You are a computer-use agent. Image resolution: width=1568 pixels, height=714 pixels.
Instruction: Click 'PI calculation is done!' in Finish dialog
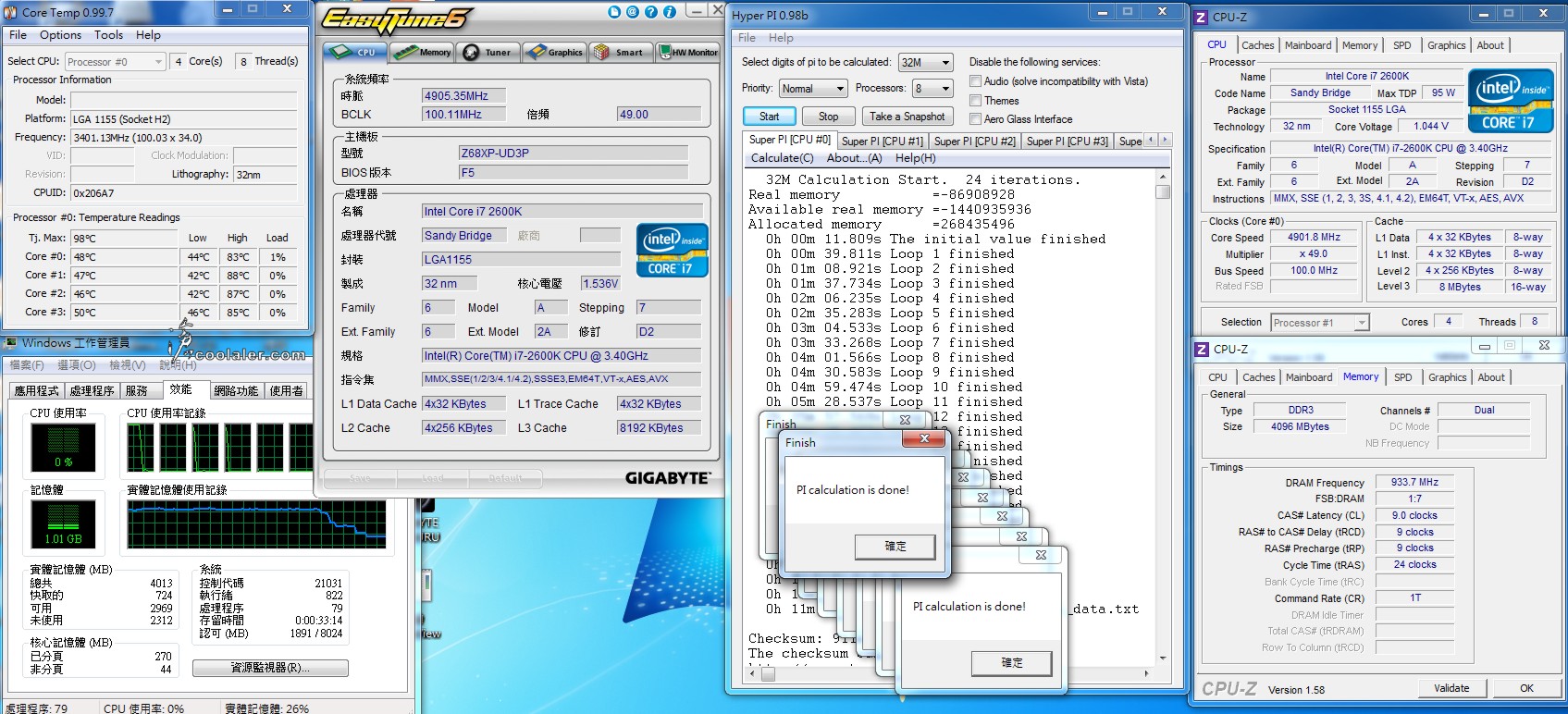(852, 490)
